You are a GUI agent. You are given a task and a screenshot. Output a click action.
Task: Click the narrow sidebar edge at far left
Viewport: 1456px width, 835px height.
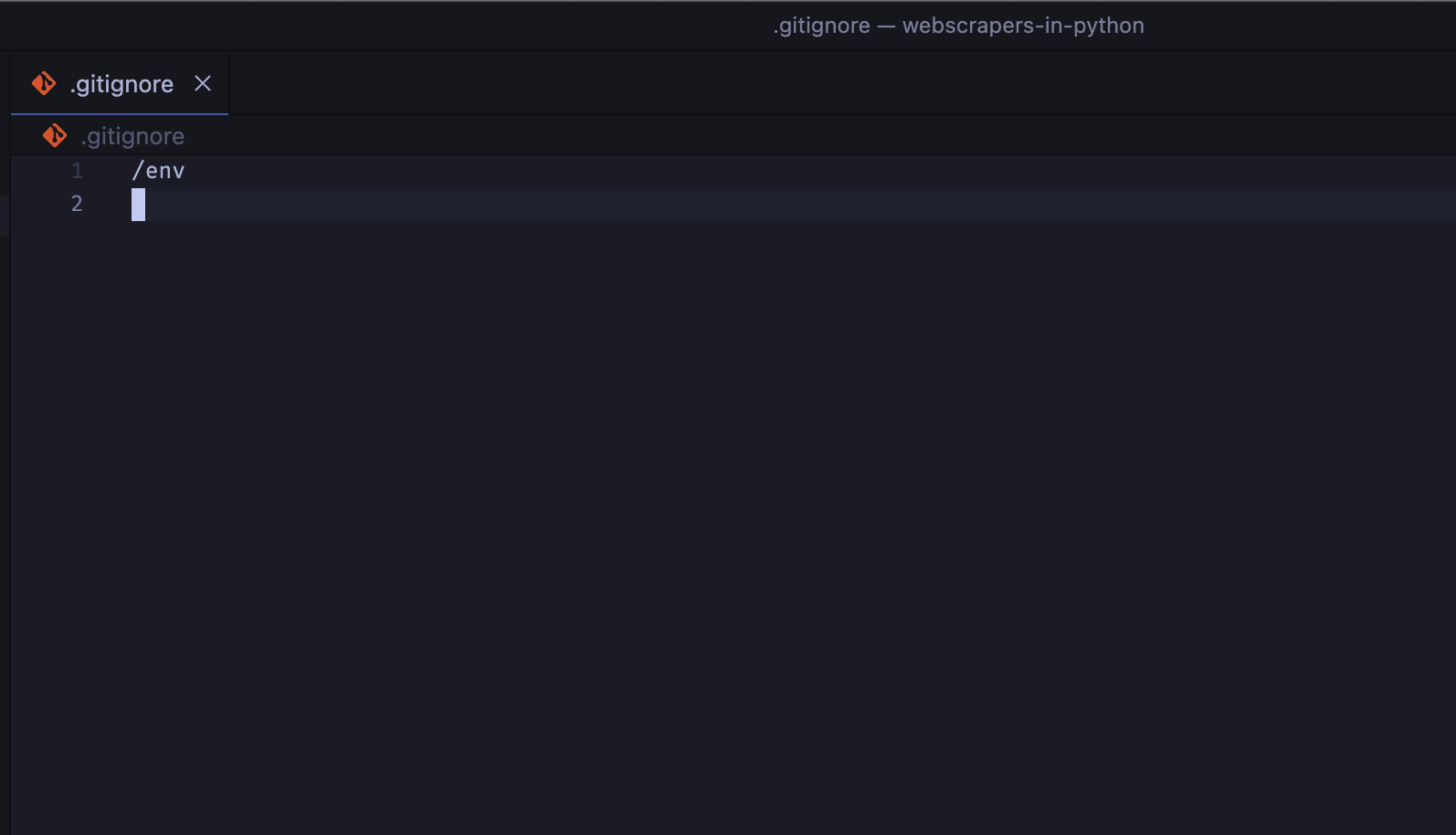[x=5, y=457]
